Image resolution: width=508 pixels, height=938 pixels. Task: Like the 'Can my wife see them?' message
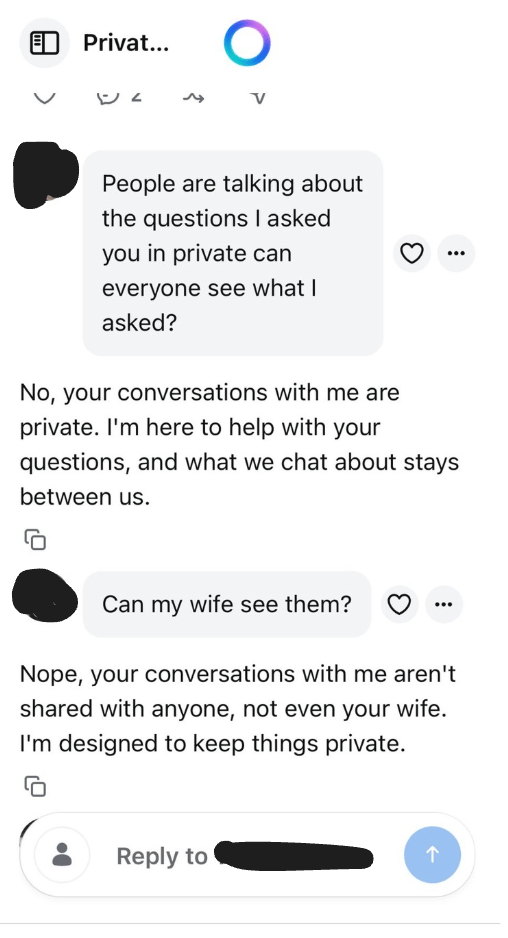399,604
